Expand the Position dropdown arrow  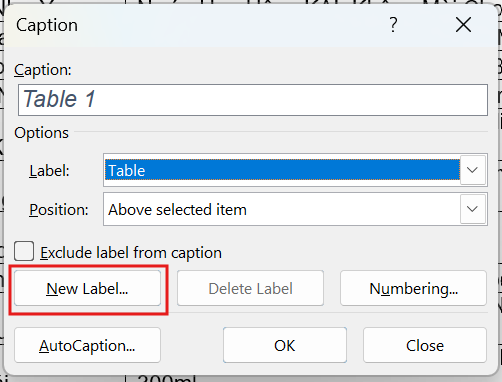coord(472,209)
